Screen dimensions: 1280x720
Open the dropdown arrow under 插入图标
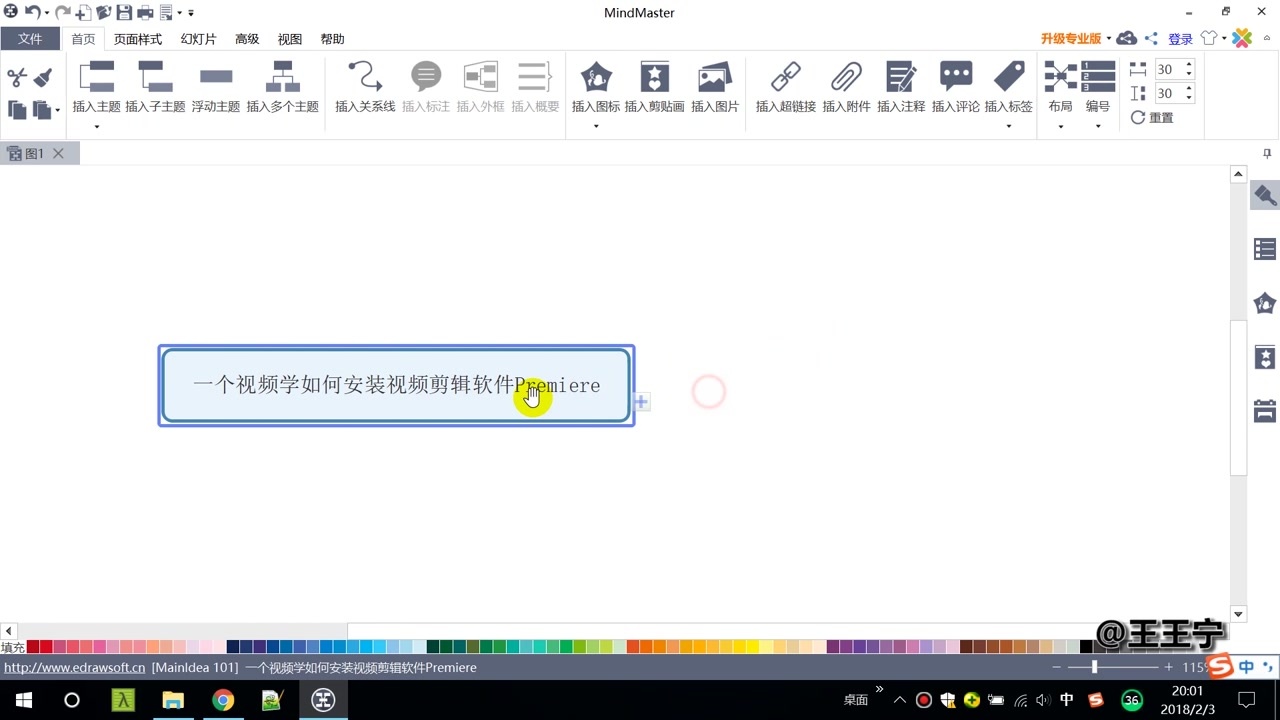pyautogui.click(x=596, y=127)
